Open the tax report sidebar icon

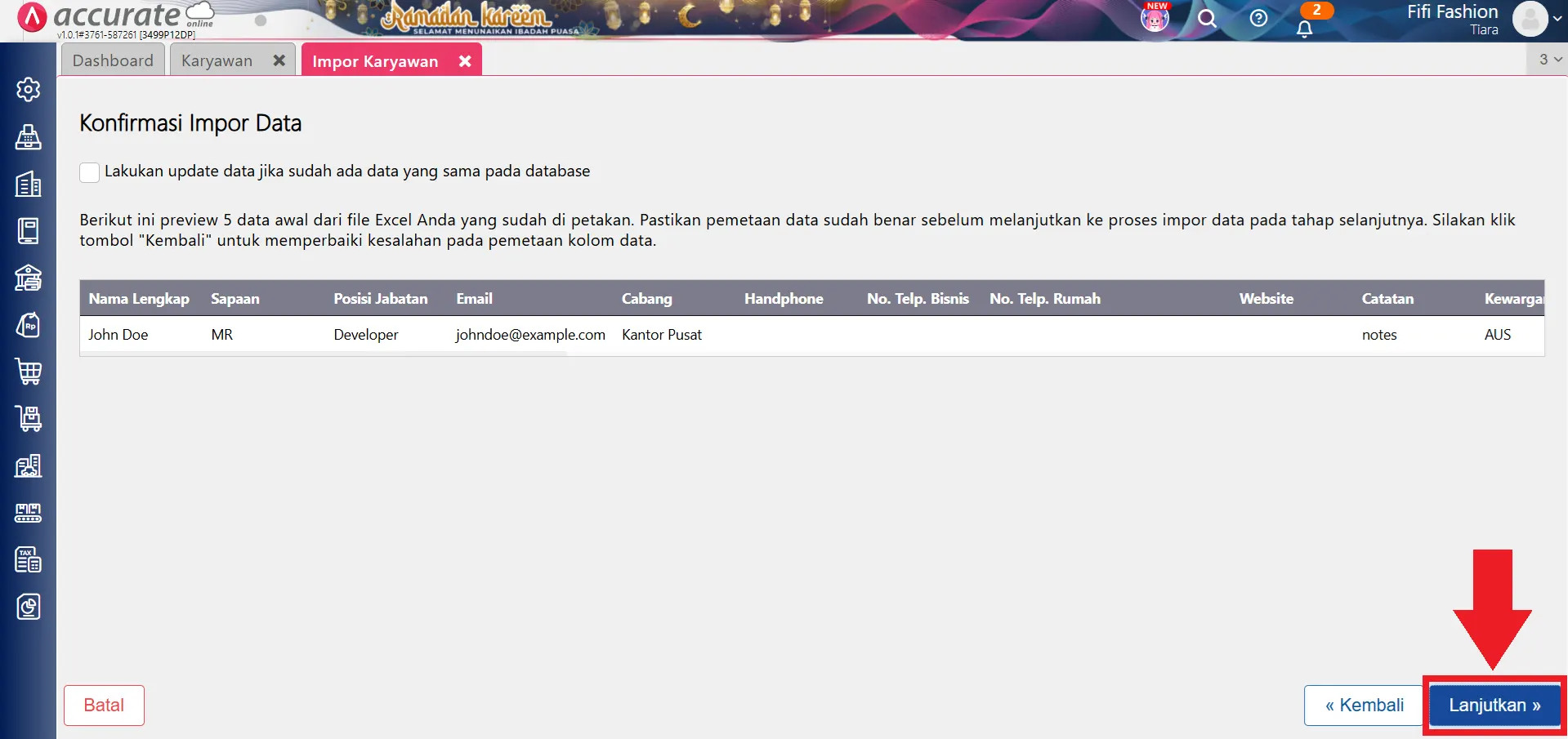(x=28, y=560)
